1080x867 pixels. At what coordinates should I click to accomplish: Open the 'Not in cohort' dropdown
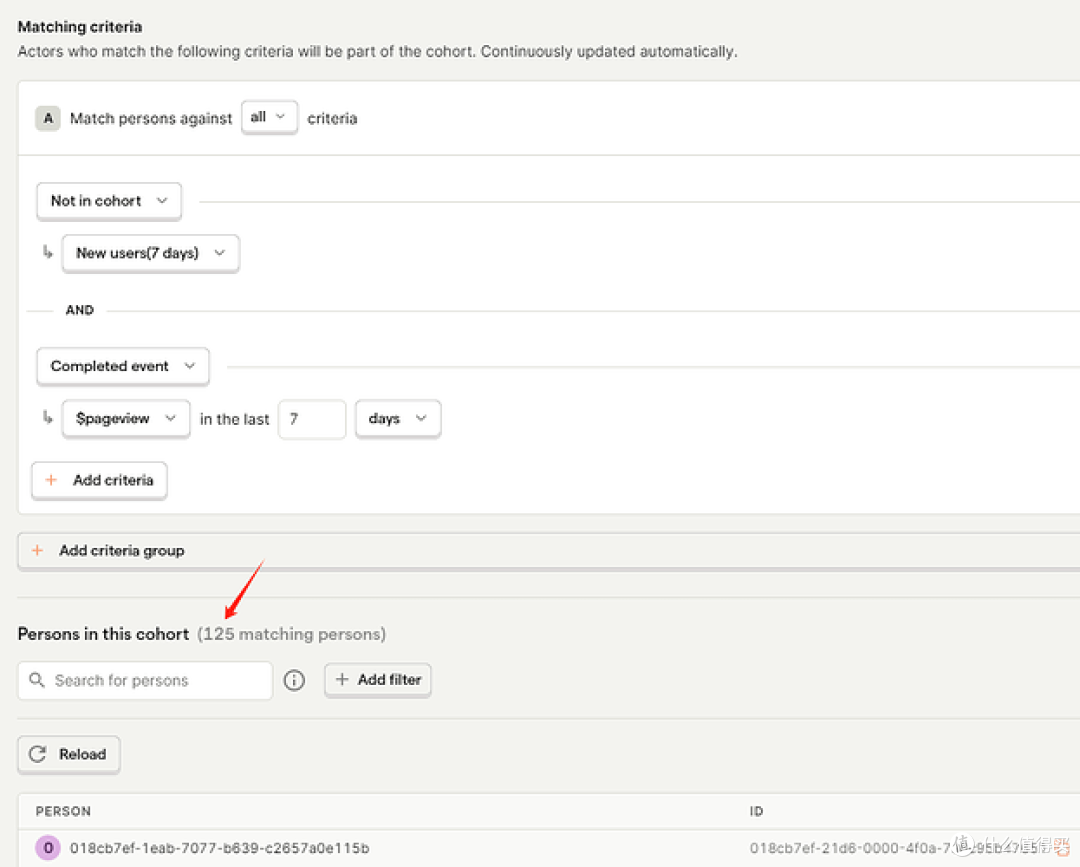tap(109, 201)
